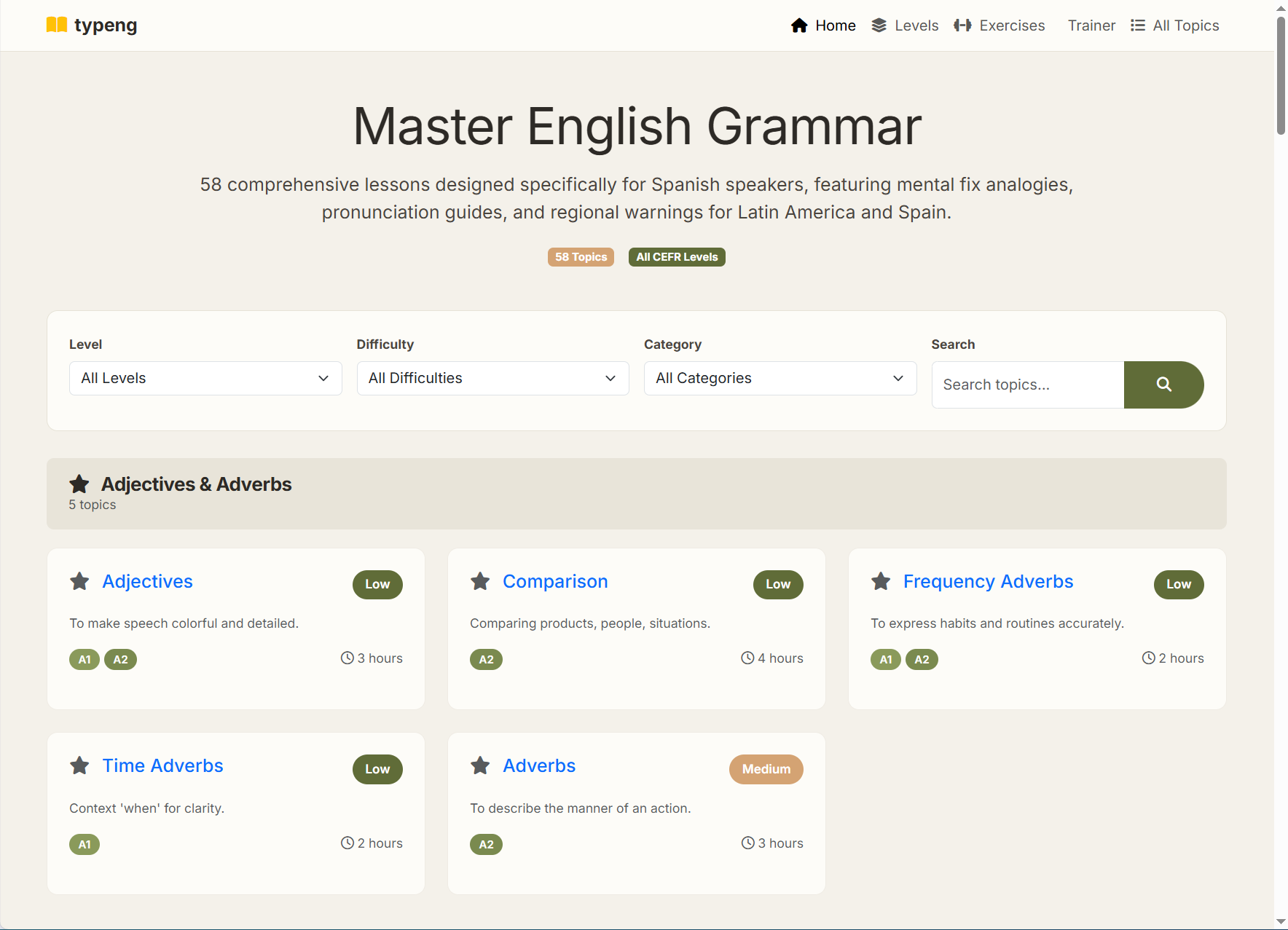Image resolution: width=1288 pixels, height=930 pixels.
Task: Open Trainer in the navigation bar
Action: tap(1091, 25)
